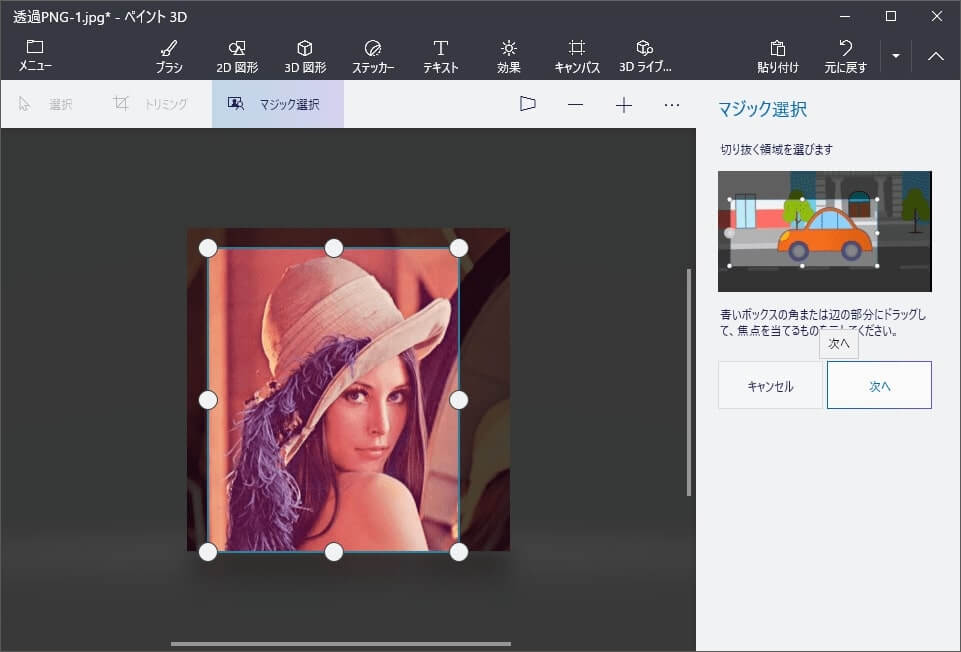Activate the マジック選択 tab
This screenshot has height=652, width=961.
click(x=278, y=104)
